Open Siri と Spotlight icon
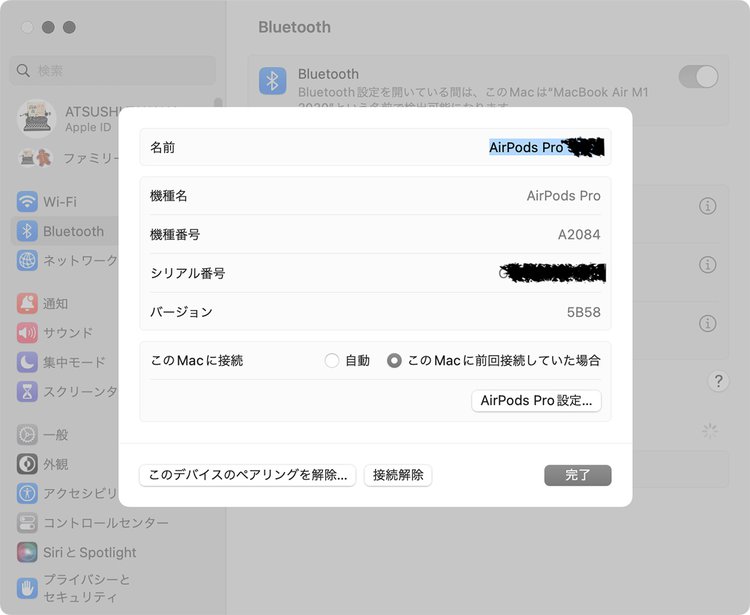750x615 pixels. (x=27, y=552)
